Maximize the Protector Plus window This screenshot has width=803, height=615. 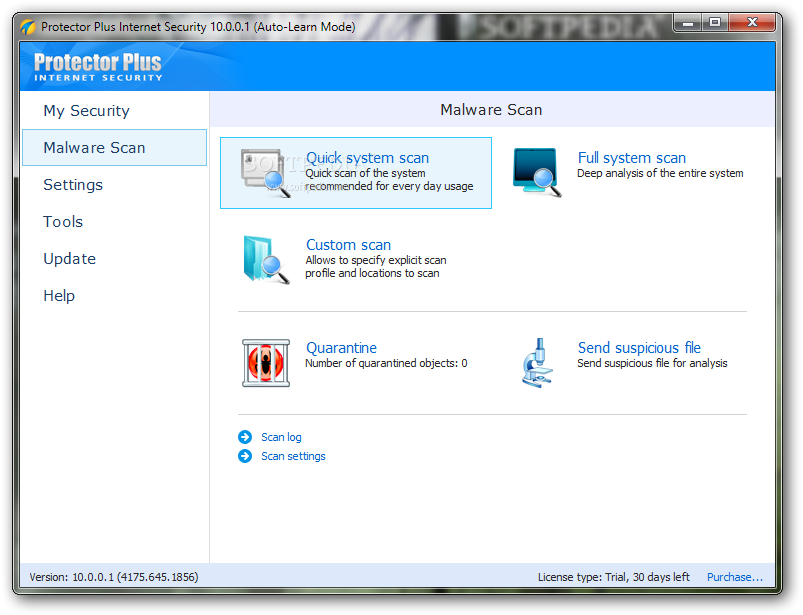pyautogui.click(x=714, y=23)
